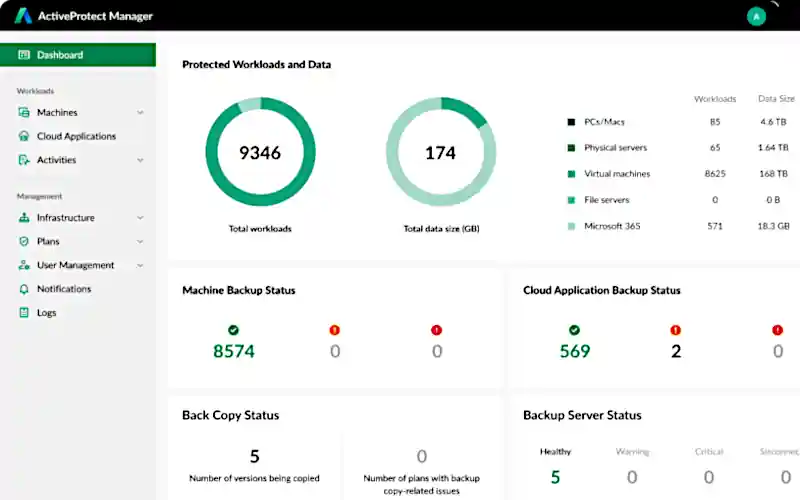Click the Workloads column header

tap(715, 99)
